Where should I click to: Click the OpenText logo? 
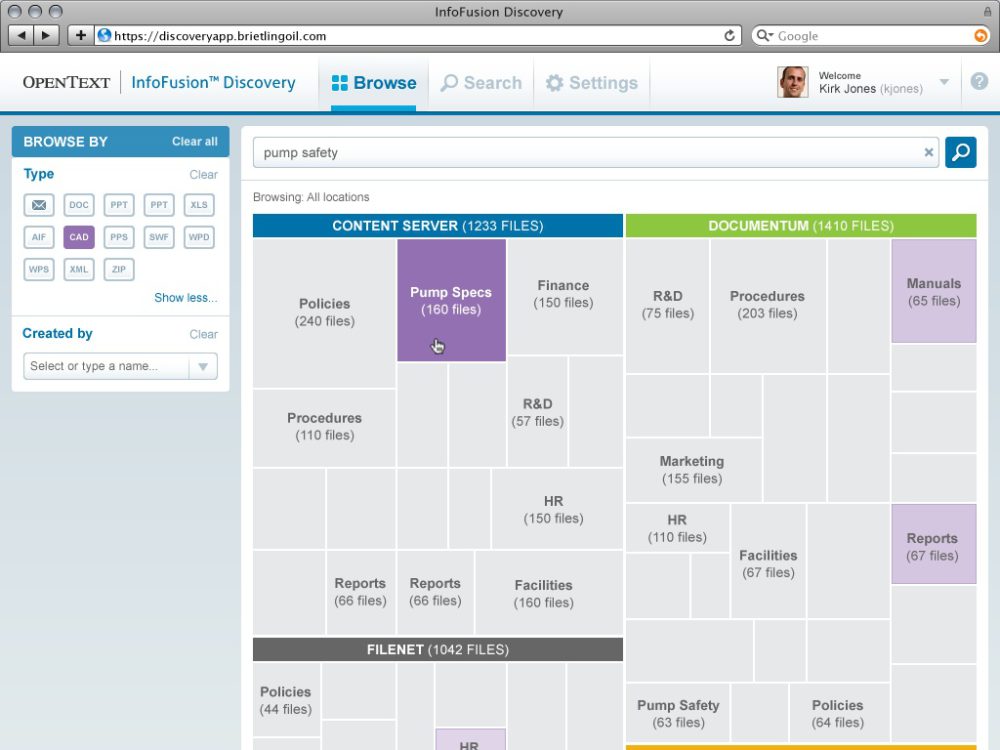tap(66, 82)
